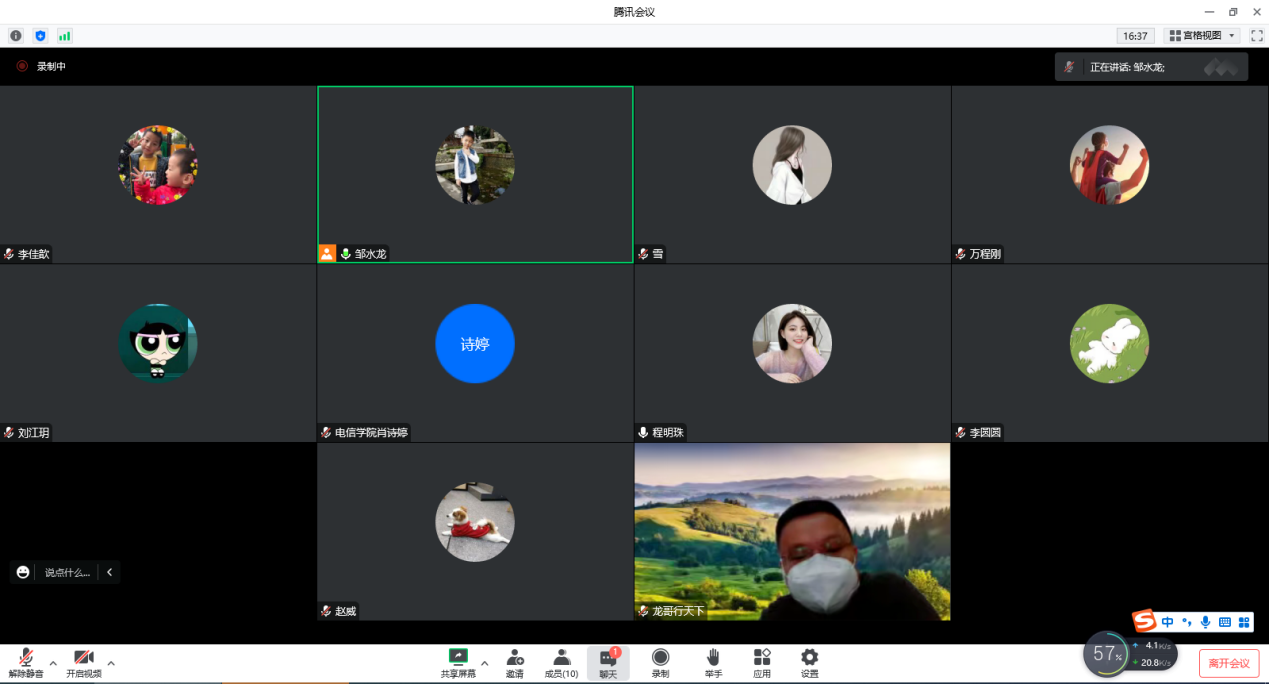Viewport: 1269px width, 684px height.
Task: Click the 说点什么 chat input box
Action: click(x=67, y=573)
